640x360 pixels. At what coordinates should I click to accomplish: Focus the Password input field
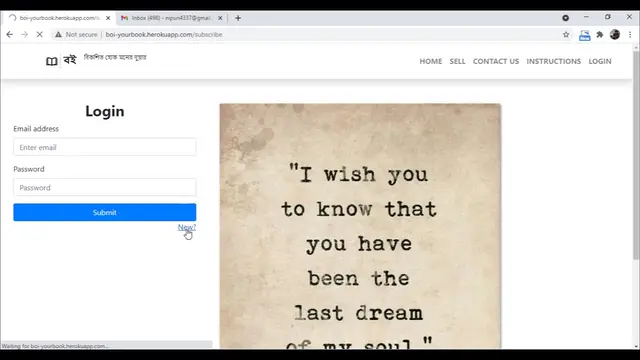tap(104, 187)
